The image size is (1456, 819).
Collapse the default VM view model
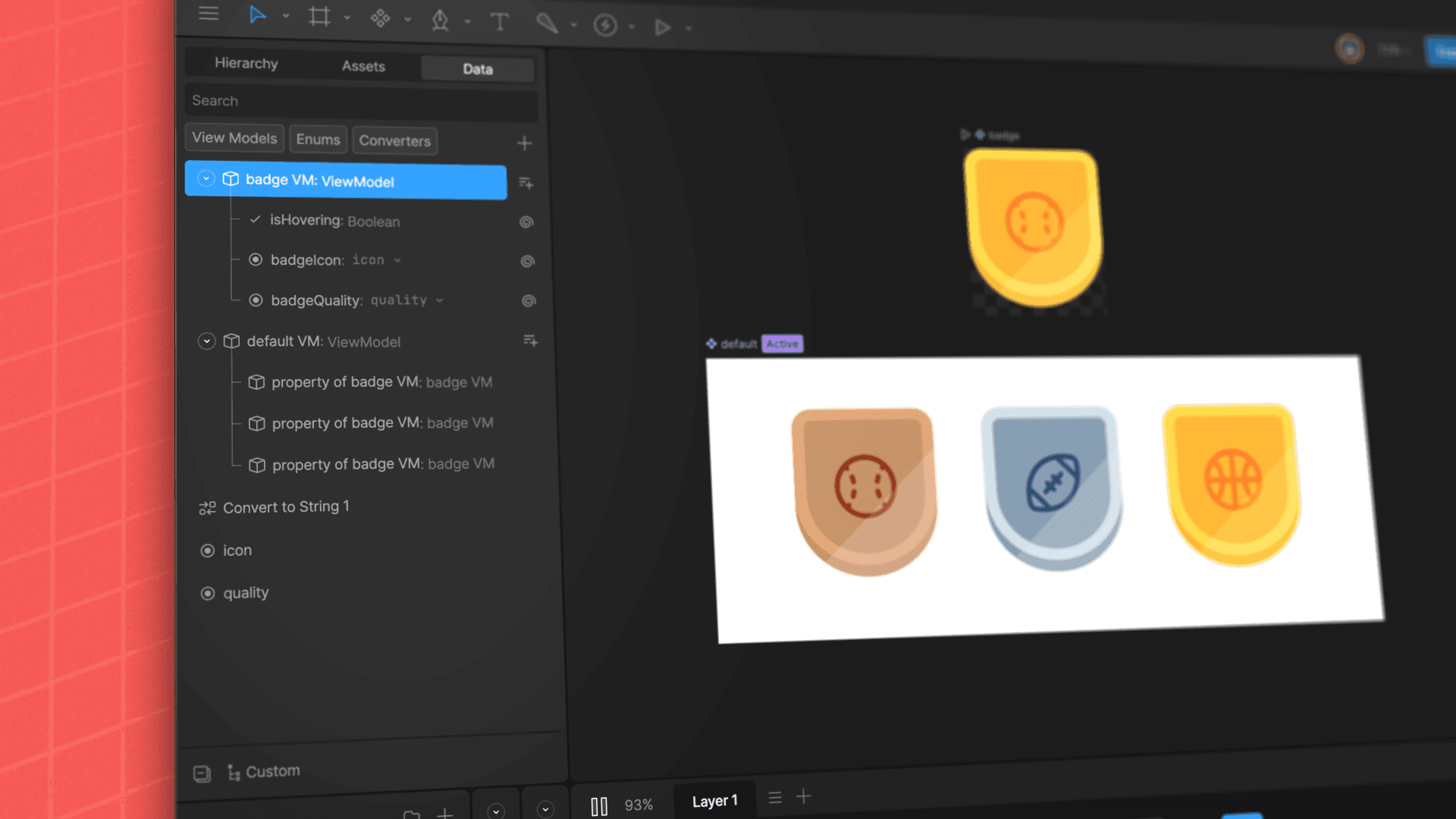tap(207, 341)
